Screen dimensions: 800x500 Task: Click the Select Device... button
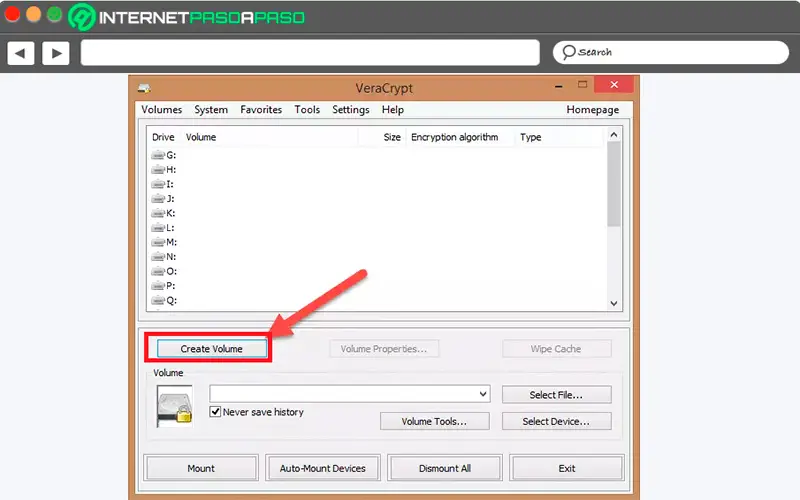pos(557,421)
